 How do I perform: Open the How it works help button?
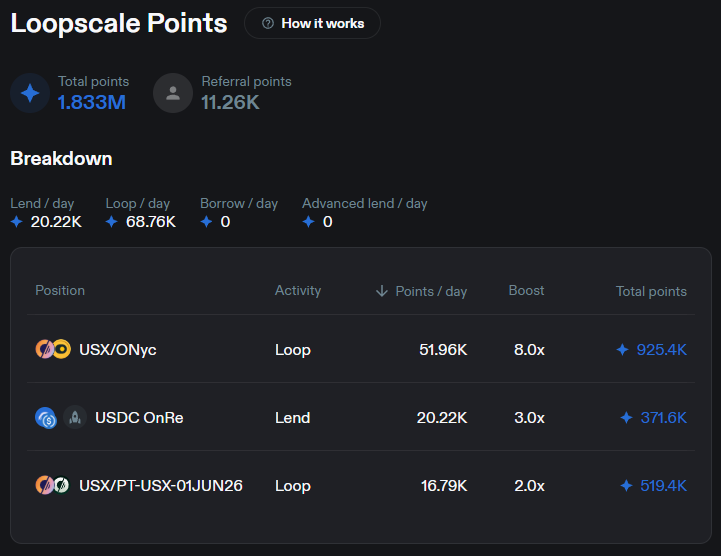tap(312, 23)
